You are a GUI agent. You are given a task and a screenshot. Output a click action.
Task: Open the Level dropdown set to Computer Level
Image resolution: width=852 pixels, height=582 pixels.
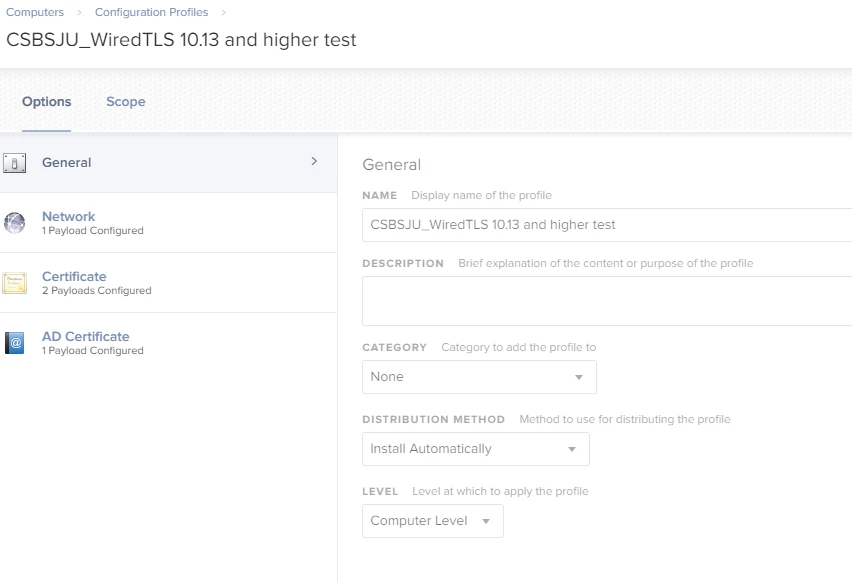[x=432, y=521]
